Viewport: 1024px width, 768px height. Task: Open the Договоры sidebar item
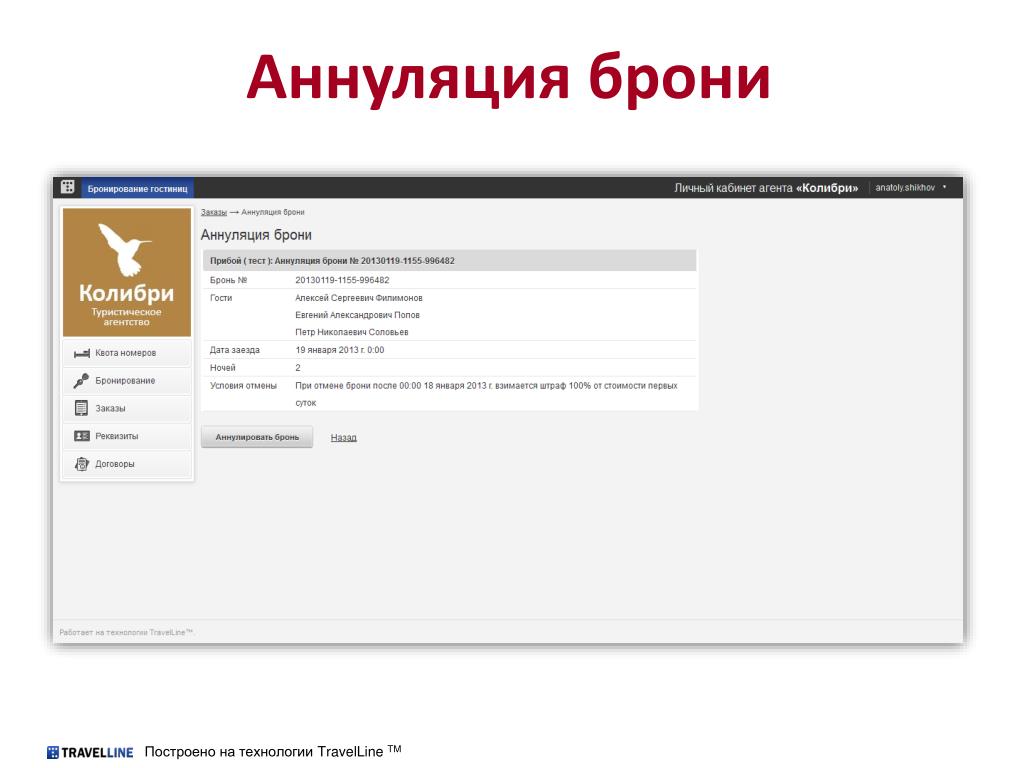tap(127, 464)
